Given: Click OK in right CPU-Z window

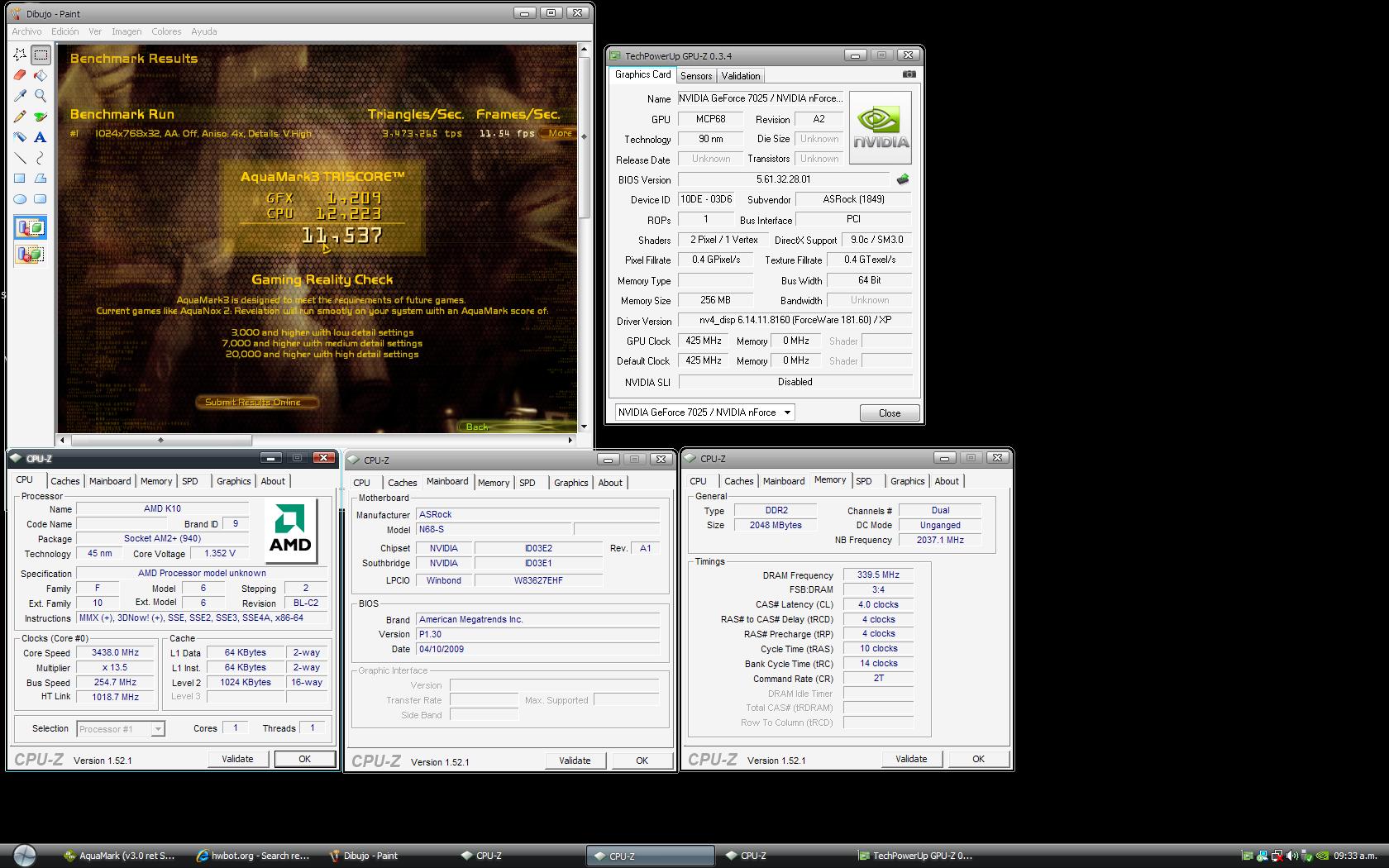Looking at the screenshot, I should (978, 759).
